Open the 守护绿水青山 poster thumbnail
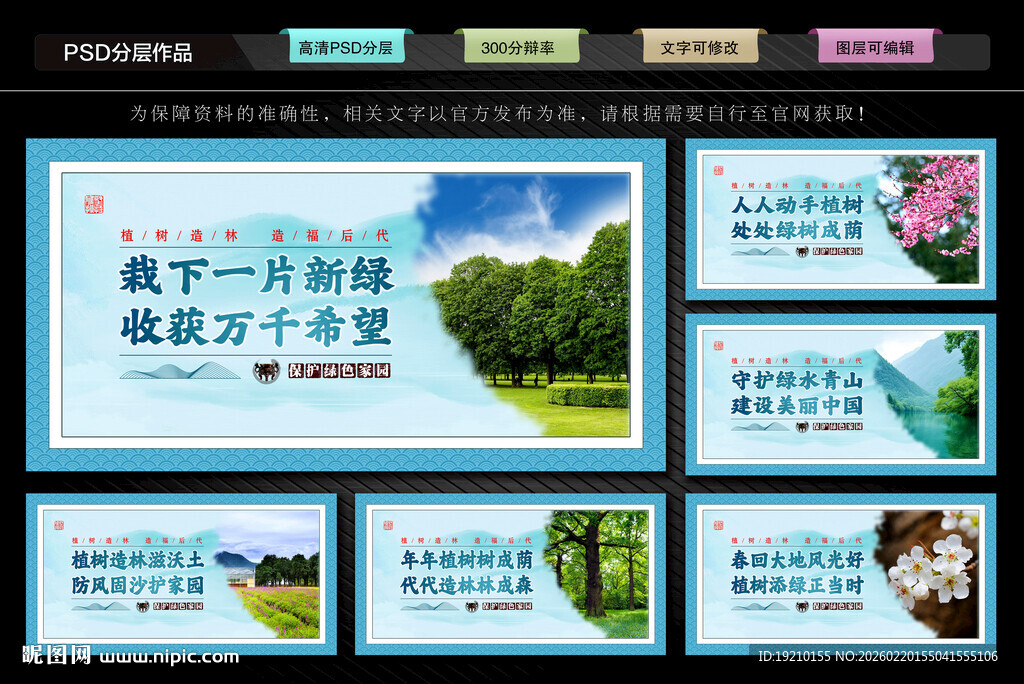Viewport: 1024px width, 684px height. [840, 395]
